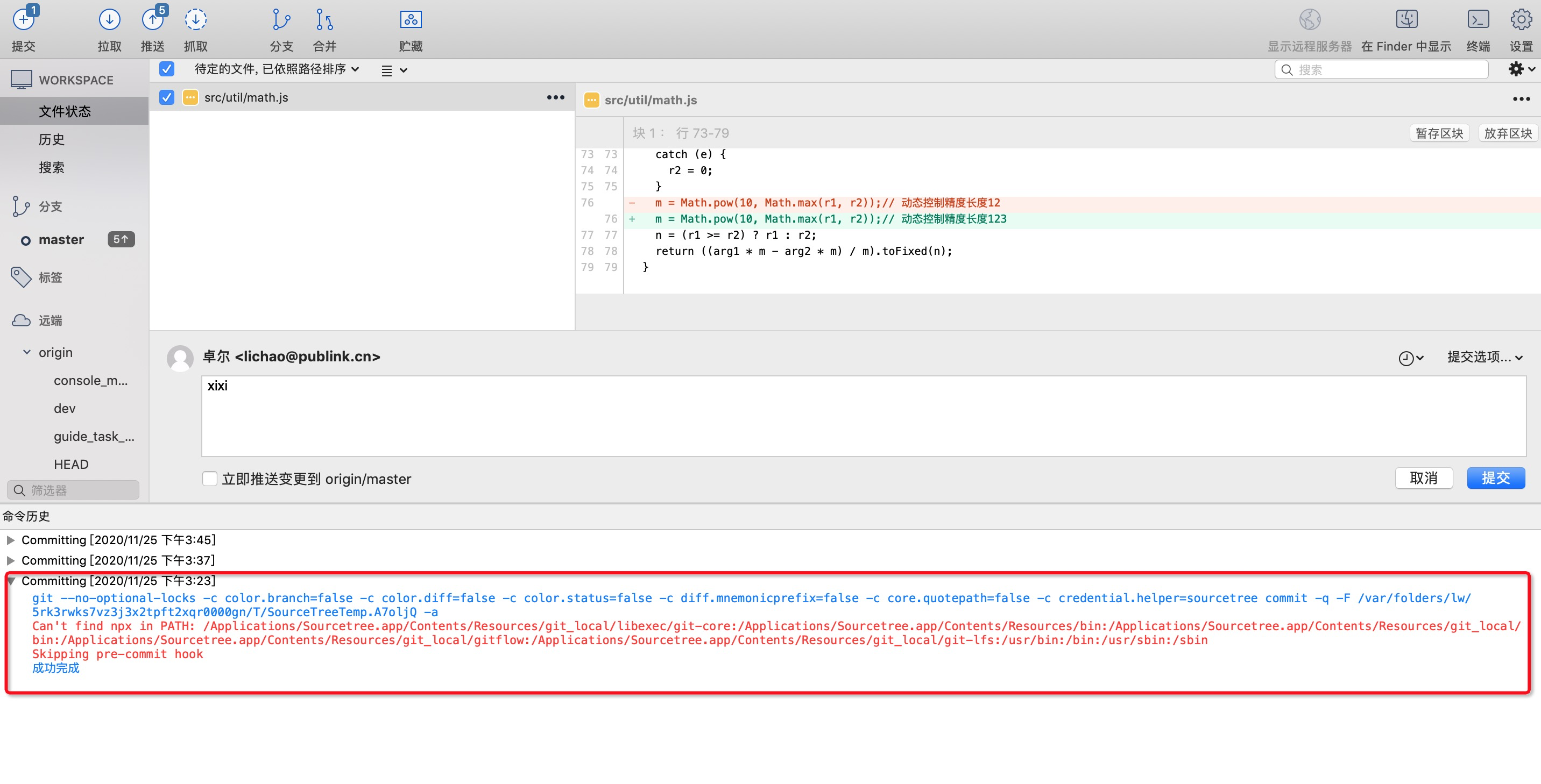Click the 在 Finder 中显示 icon
Viewport: 1541px width, 784px height.
click(x=1406, y=20)
